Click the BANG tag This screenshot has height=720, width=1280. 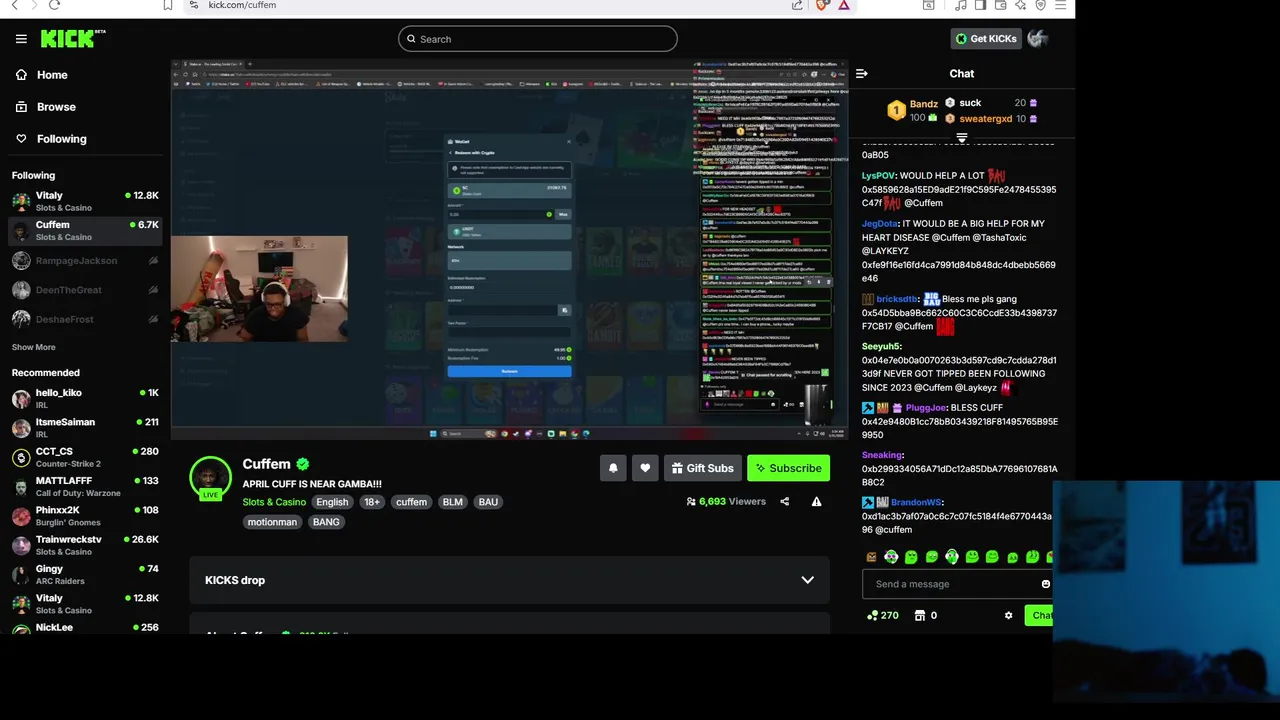(326, 522)
